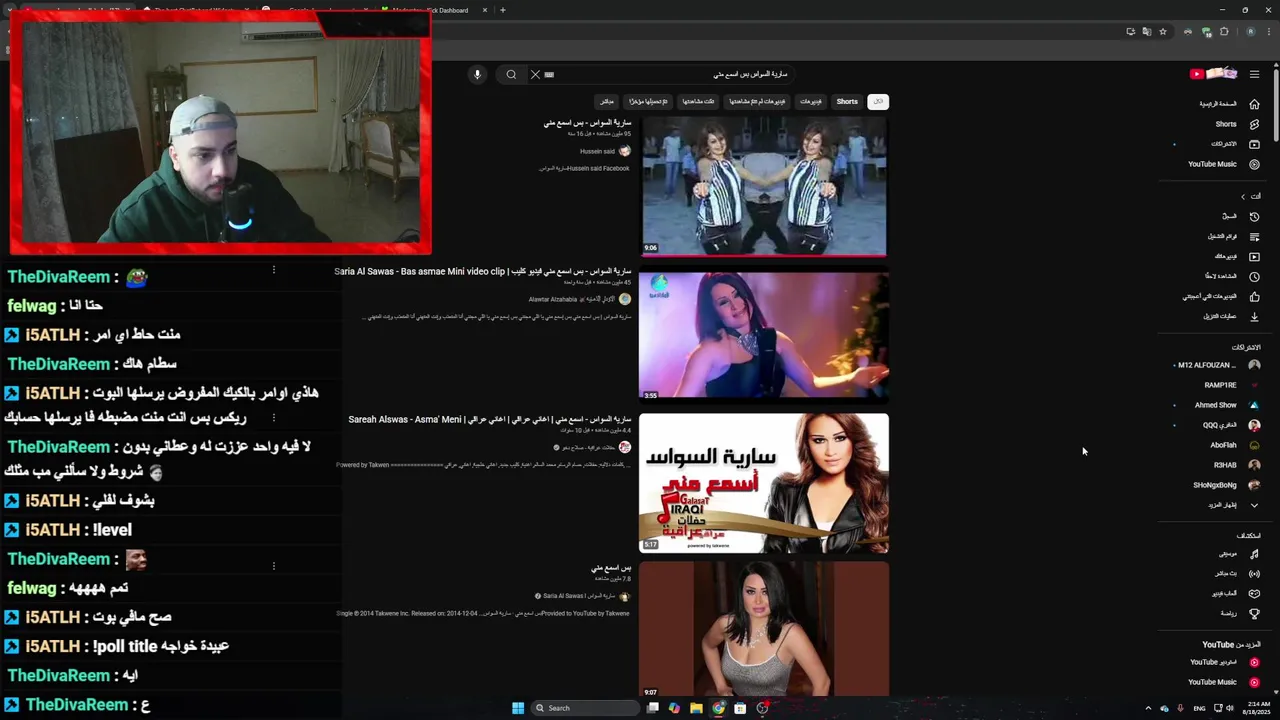Expand the 'You' section chevron
This screenshot has height=720, width=1280.
click(1243, 196)
